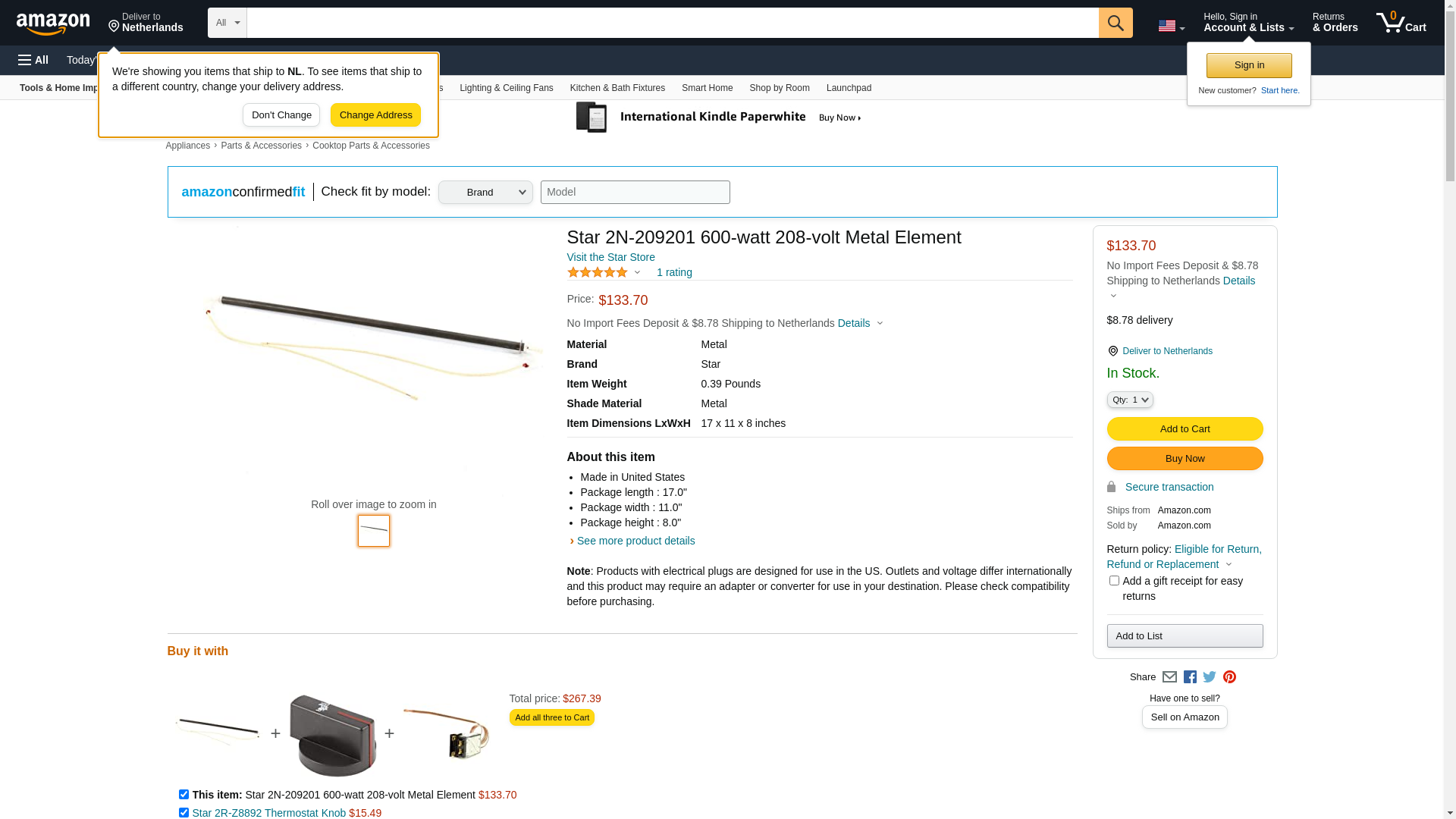Image resolution: width=1456 pixels, height=819 pixels.
Task: Uncheck This item checkbox in bundle
Action: click(x=184, y=795)
